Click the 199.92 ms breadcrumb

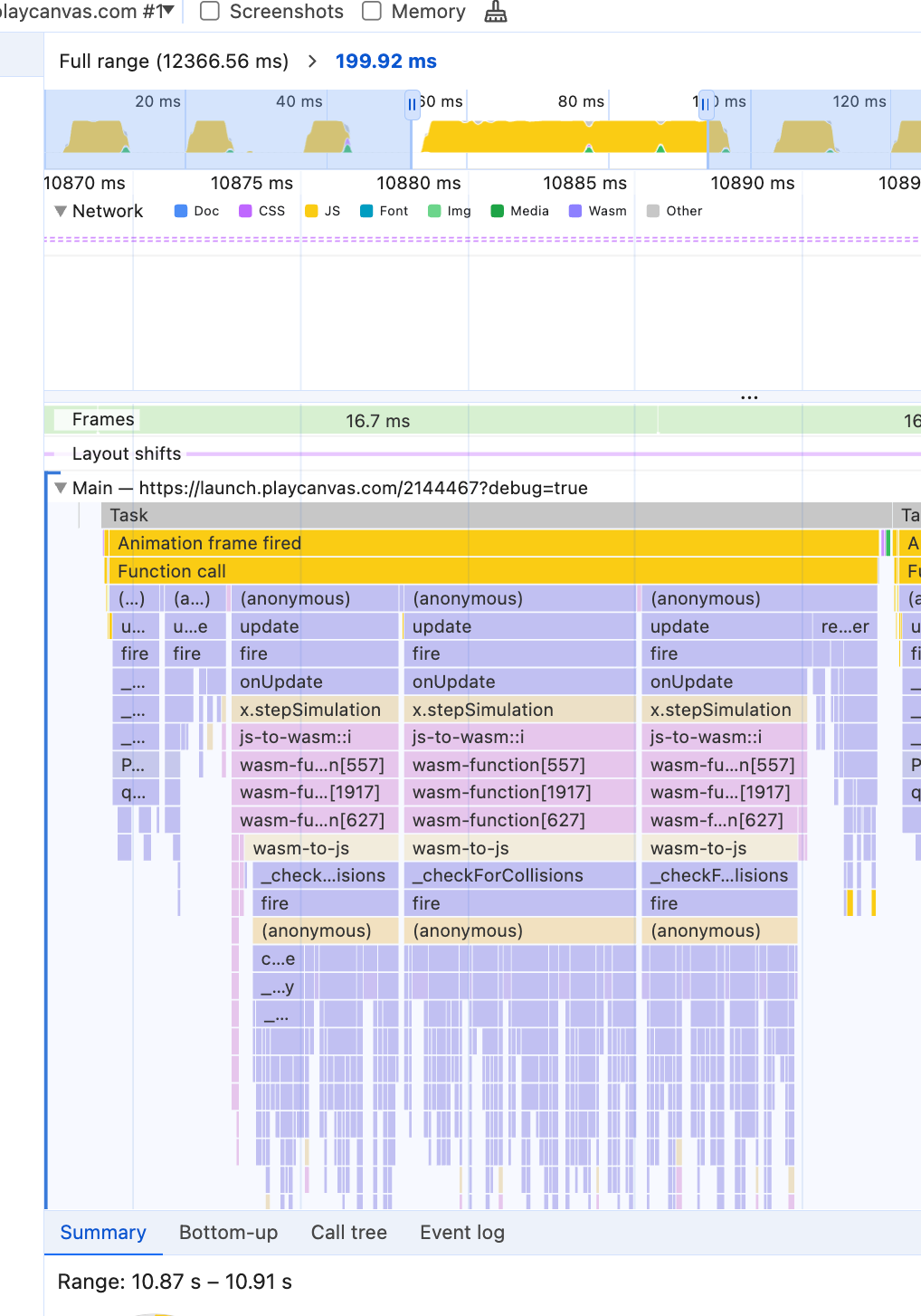(x=385, y=62)
